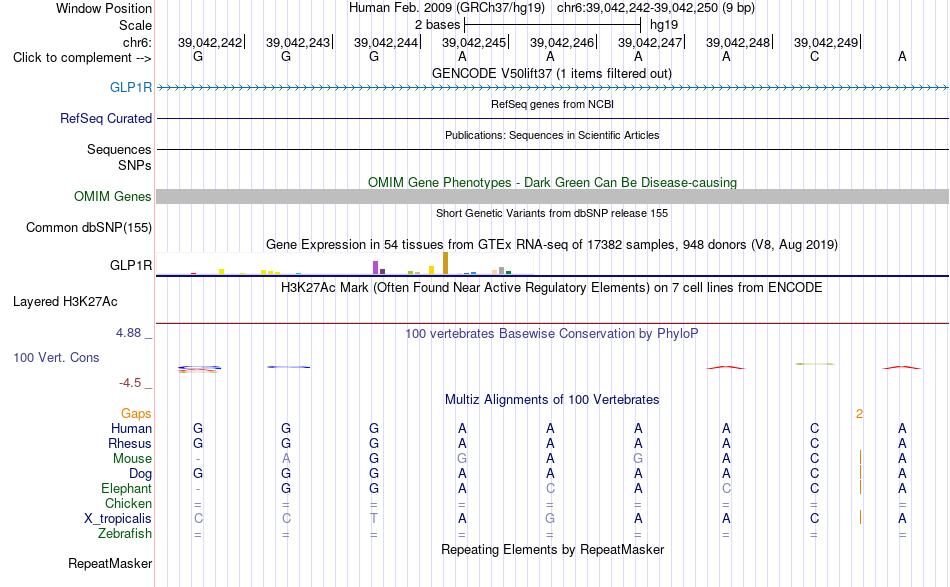Image resolution: width=950 pixels, height=587 pixels.
Task: Open the RefSeq Curated track label
Action: (x=105, y=118)
